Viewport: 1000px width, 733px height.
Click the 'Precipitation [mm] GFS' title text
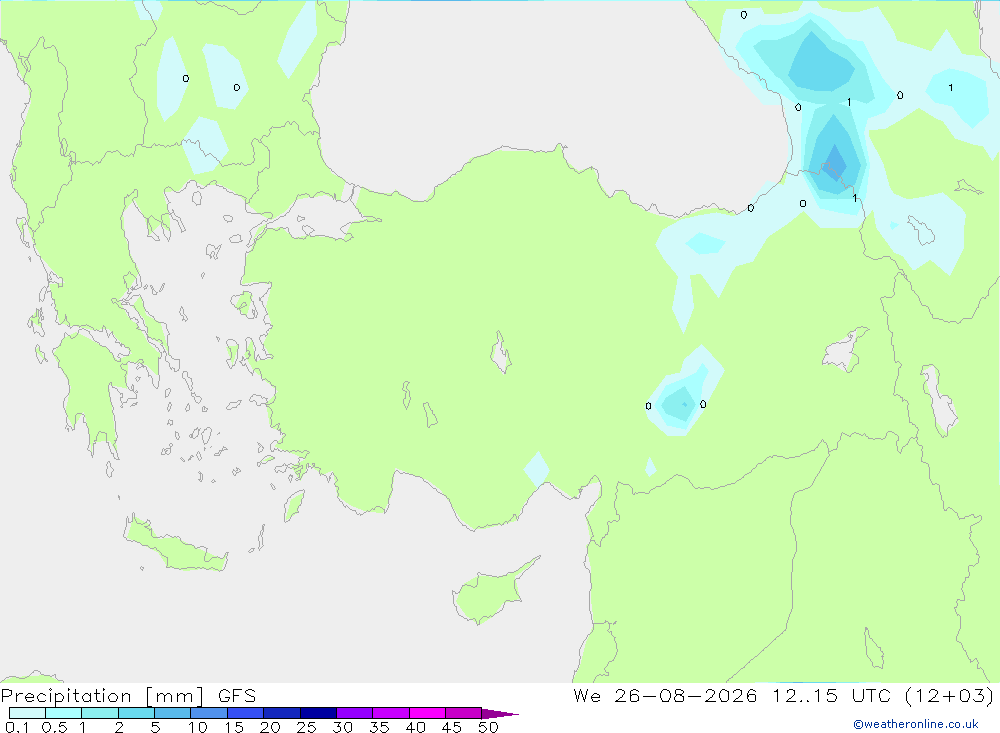[x=128, y=695]
